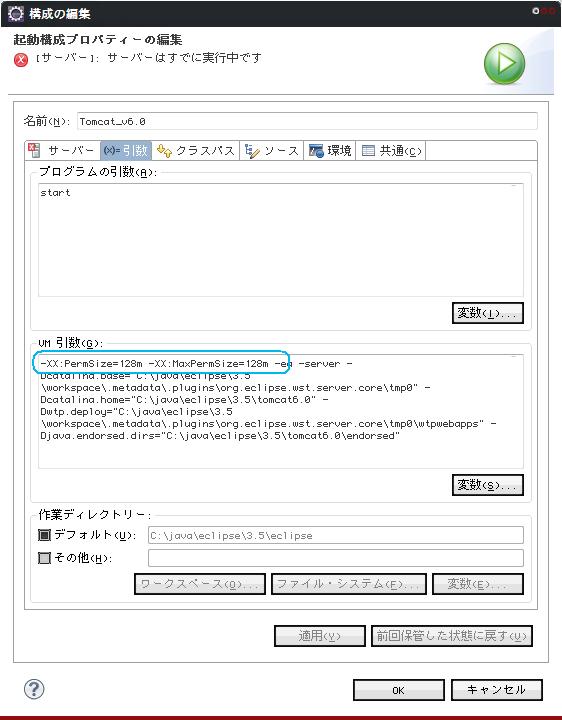The image size is (562, 720).
Task: Click 前回保管した状態に戻す button
Action: tap(452, 636)
